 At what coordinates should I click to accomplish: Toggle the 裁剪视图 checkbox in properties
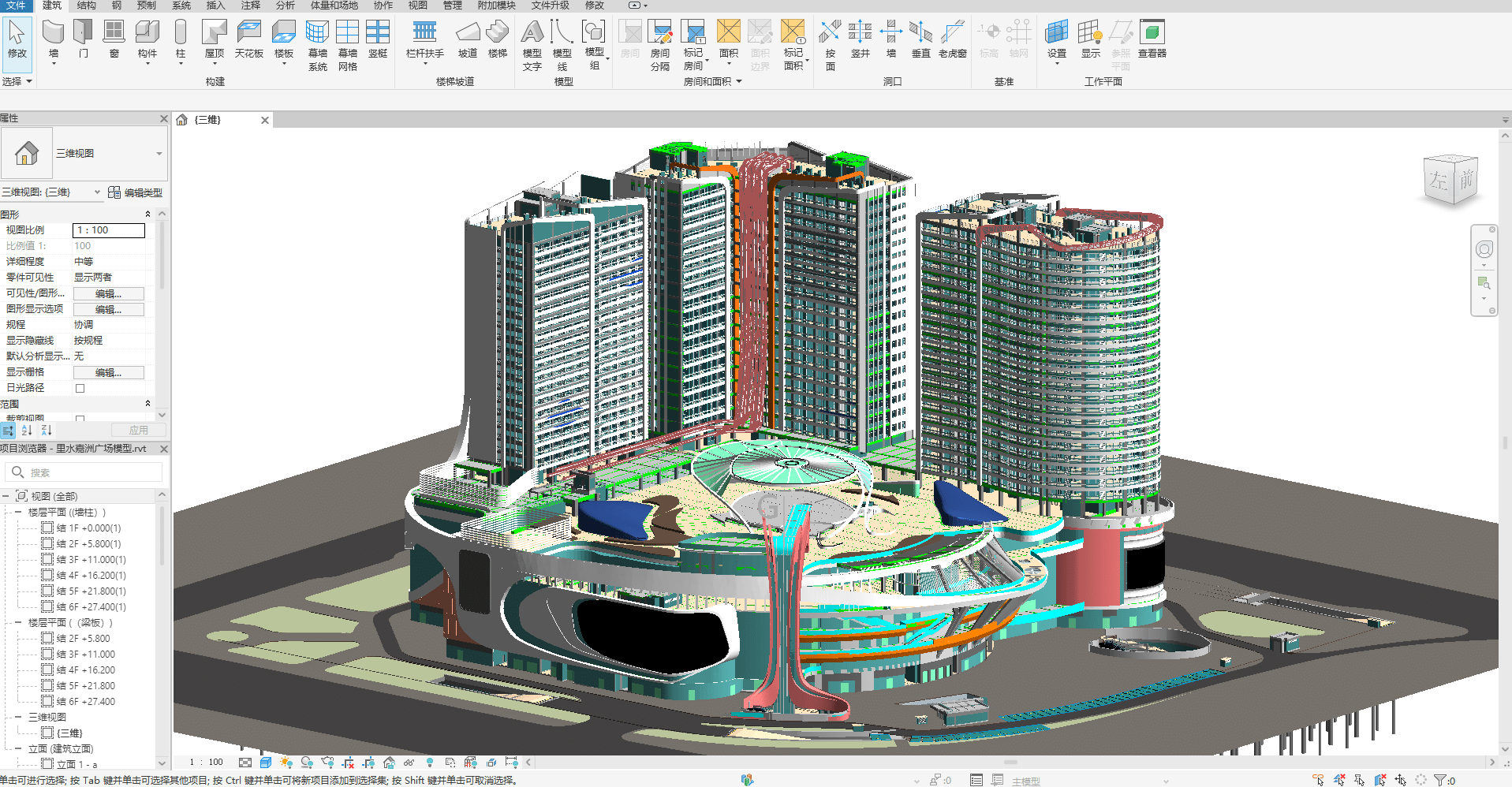[x=80, y=419]
